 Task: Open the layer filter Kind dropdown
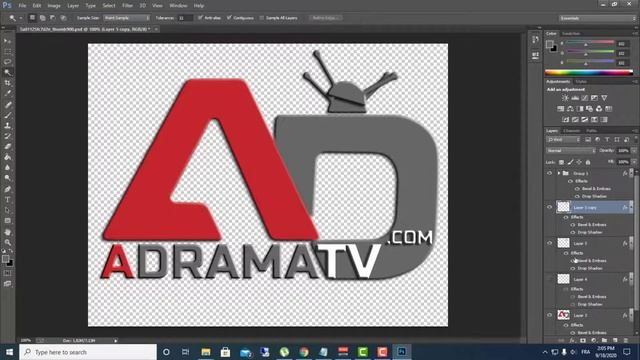pyautogui.click(x=563, y=140)
